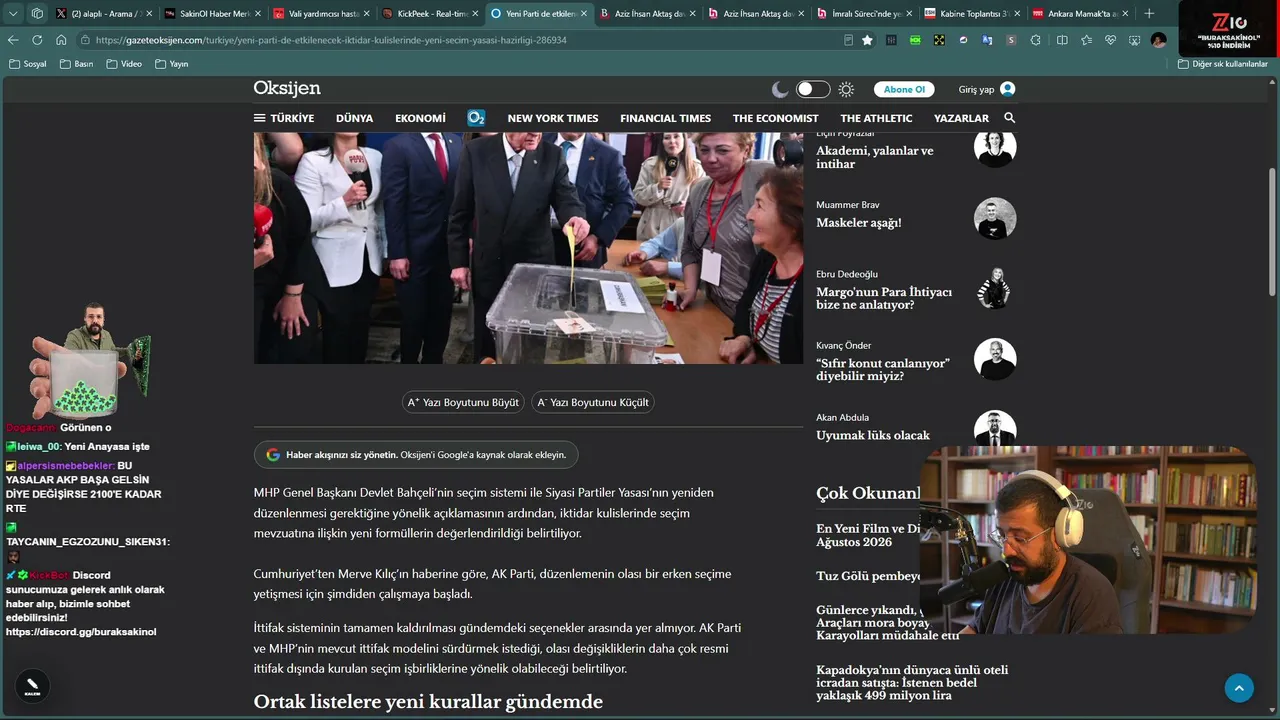Open the DÜNYA menu section
The image size is (1280, 720).
pos(354,118)
